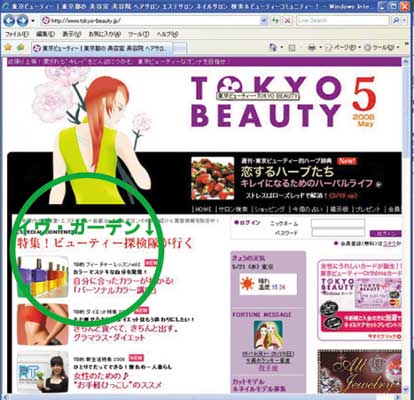Viewport: 414px width, 400px height.
Task: Click the browser Back arrow button
Action: click(x=9, y=21)
